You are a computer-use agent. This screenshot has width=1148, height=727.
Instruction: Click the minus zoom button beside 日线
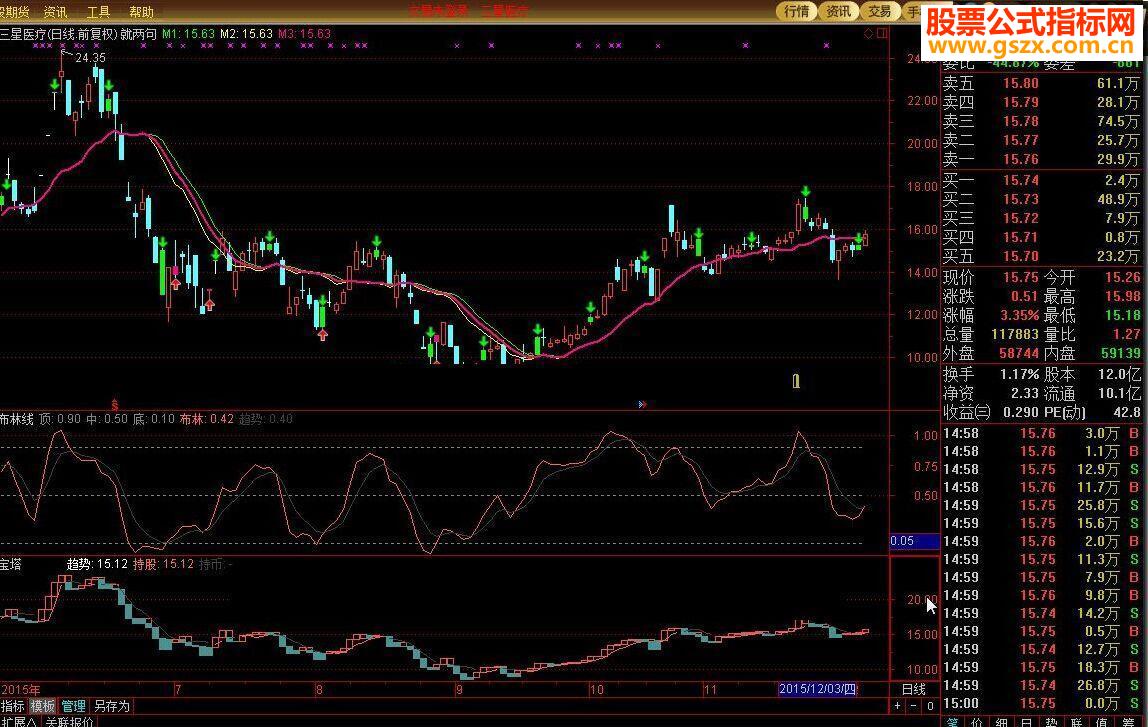pyautogui.click(x=913, y=706)
